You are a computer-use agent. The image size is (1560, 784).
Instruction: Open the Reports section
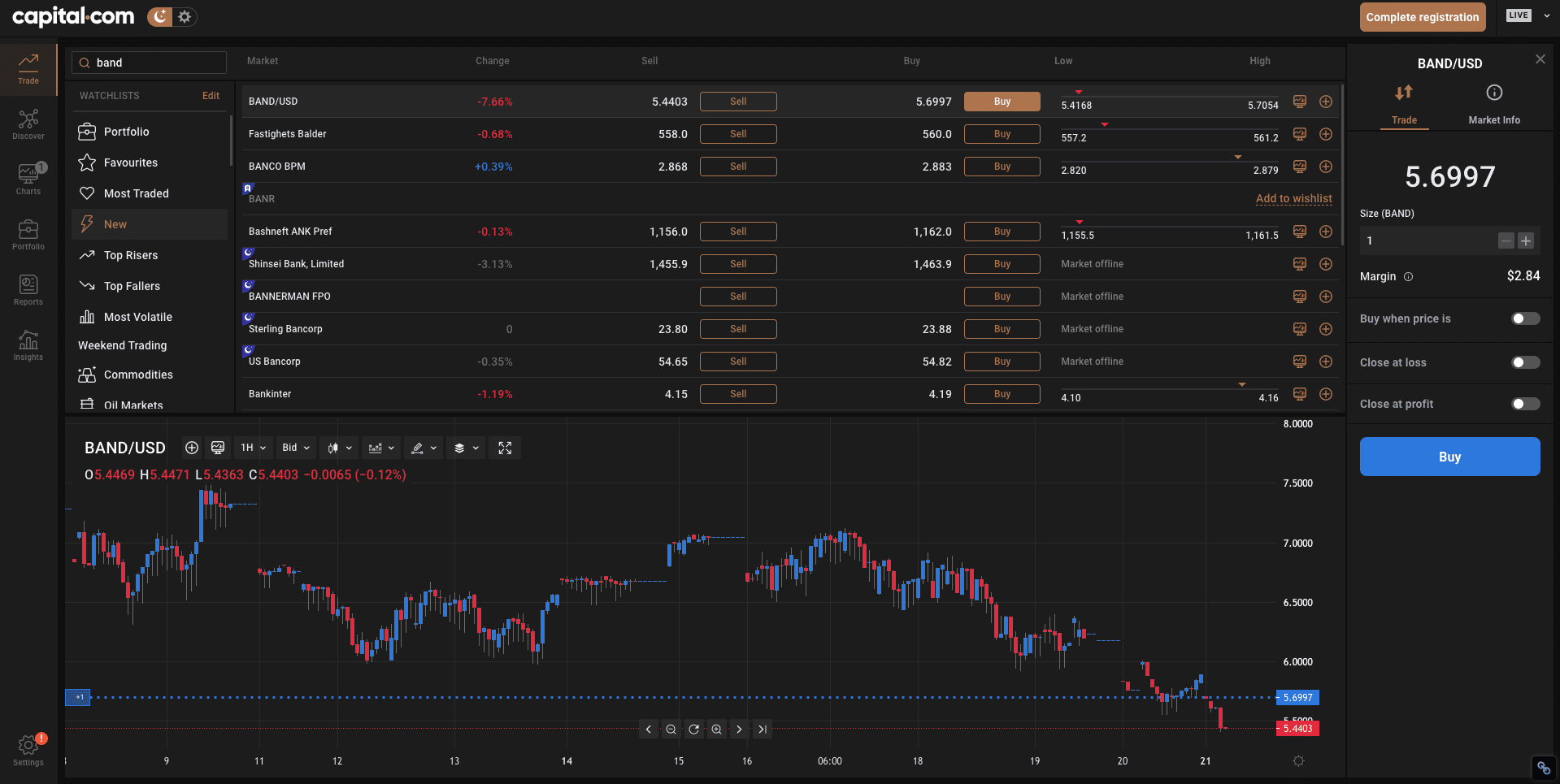pyautogui.click(x=28, y=290)
